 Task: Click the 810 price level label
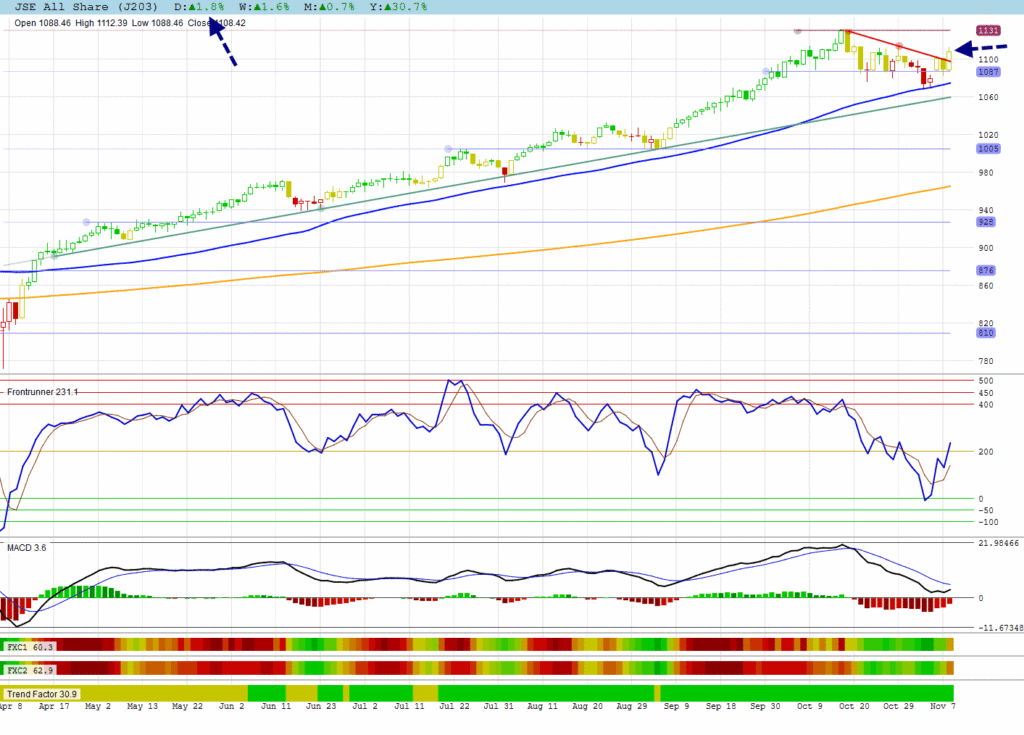click(986, 333)
